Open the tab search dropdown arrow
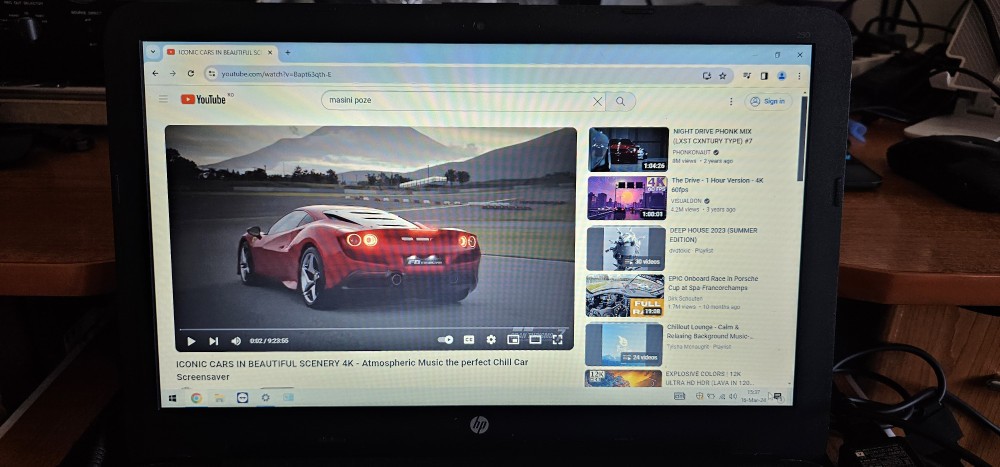The height and width of the screenshot is (467, 1000). click(x=152, y=52)
